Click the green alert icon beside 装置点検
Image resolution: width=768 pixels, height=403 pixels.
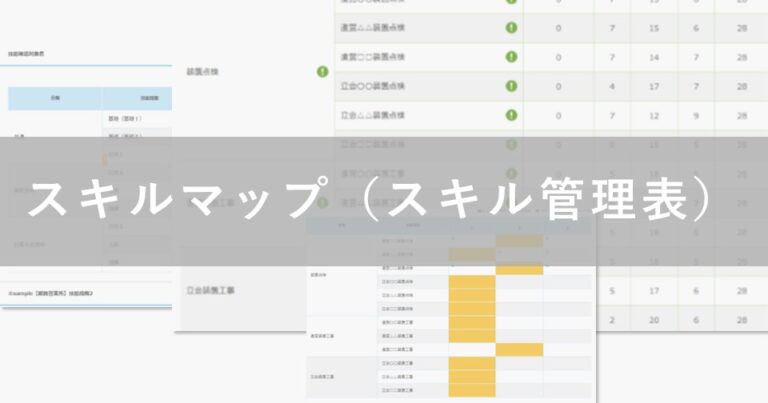(322, 71)
